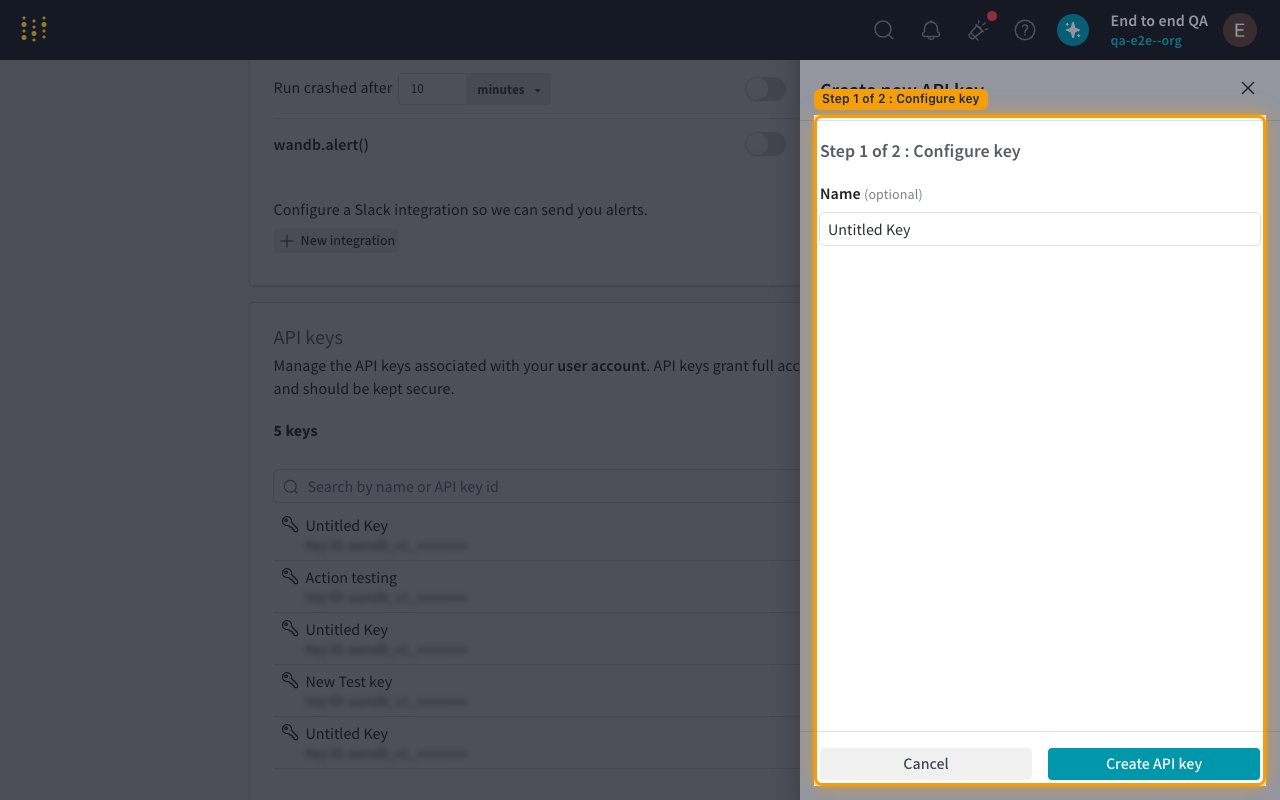Close the Create new API key panel
The width and height of the screenshot is (1280, 800).
(x=1248, y=88)
